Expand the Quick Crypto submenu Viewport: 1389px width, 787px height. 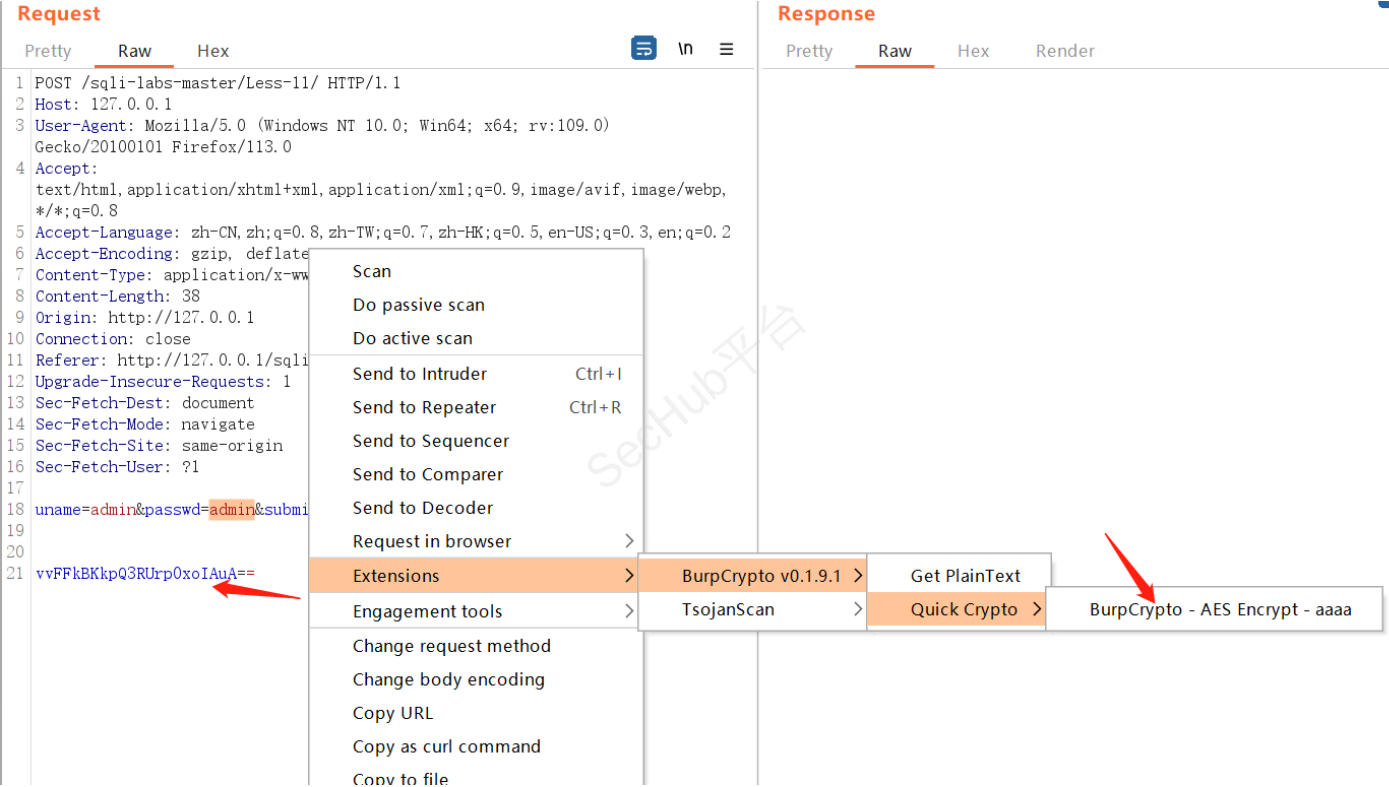coord(964,609)
